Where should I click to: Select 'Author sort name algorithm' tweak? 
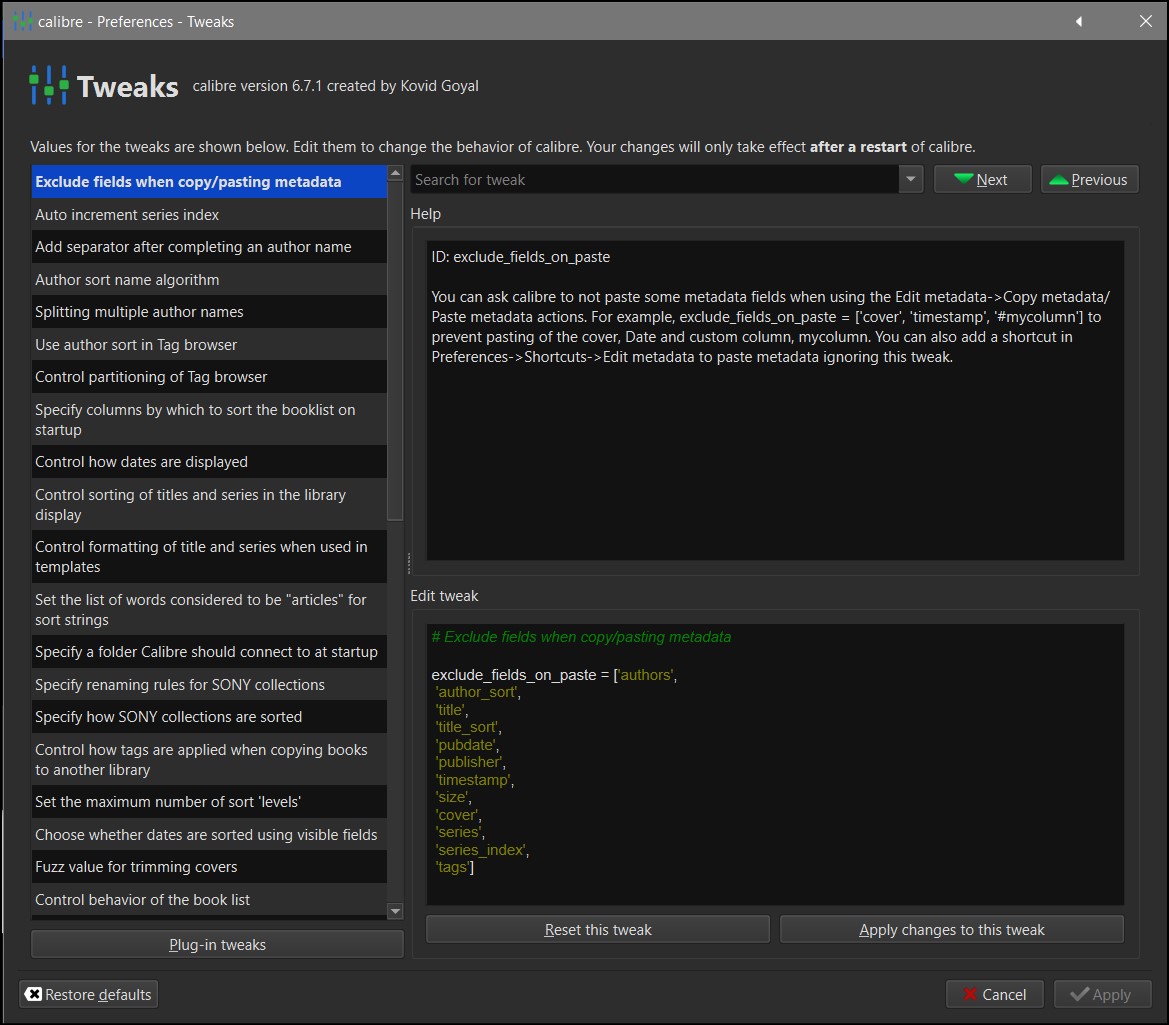coord(209,280)
